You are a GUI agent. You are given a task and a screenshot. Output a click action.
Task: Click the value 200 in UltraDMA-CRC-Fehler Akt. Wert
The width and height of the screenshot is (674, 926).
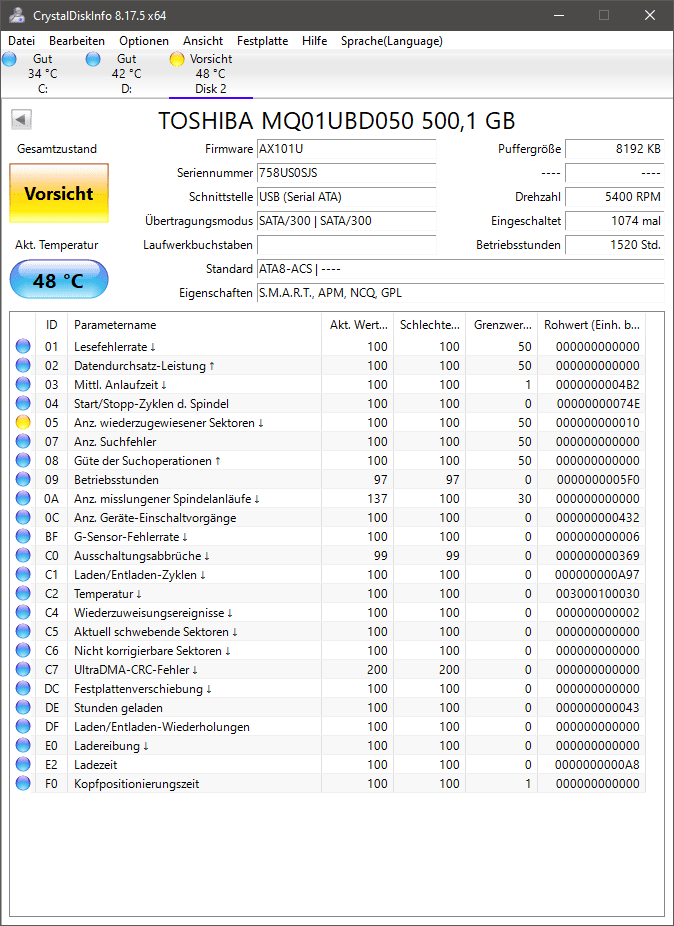click(377, 670)
